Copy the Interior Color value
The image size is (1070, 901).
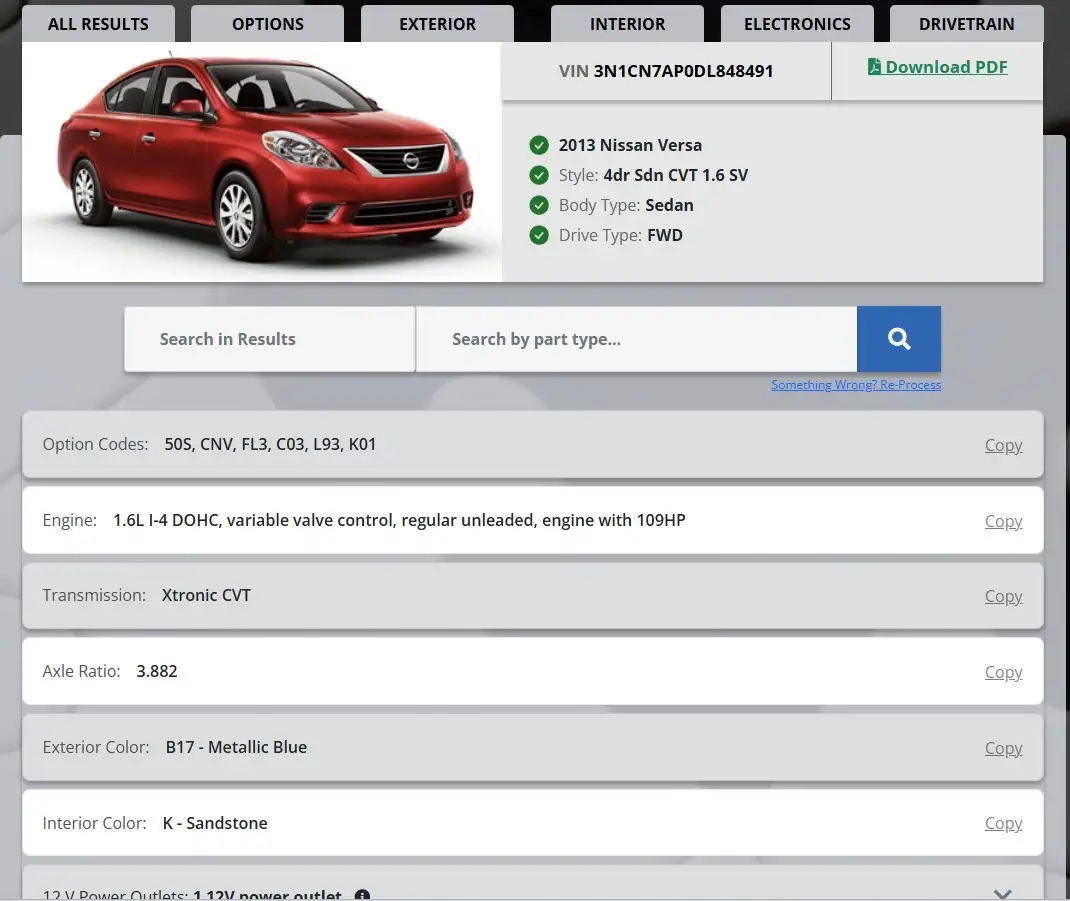coord(1003,823)
